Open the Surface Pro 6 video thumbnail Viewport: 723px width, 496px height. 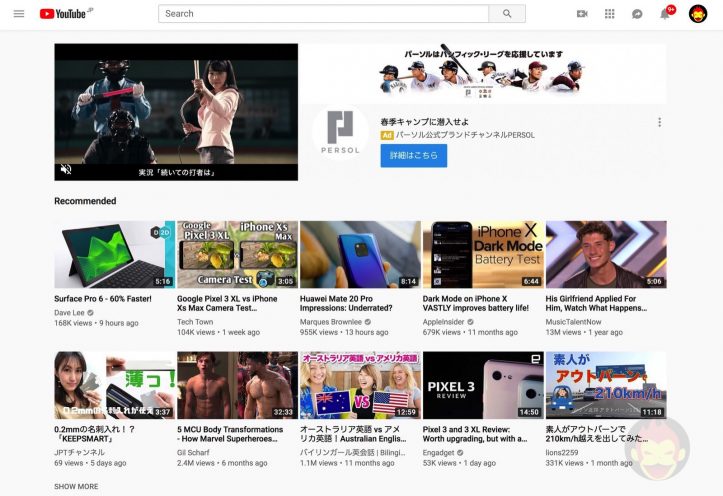115,254
